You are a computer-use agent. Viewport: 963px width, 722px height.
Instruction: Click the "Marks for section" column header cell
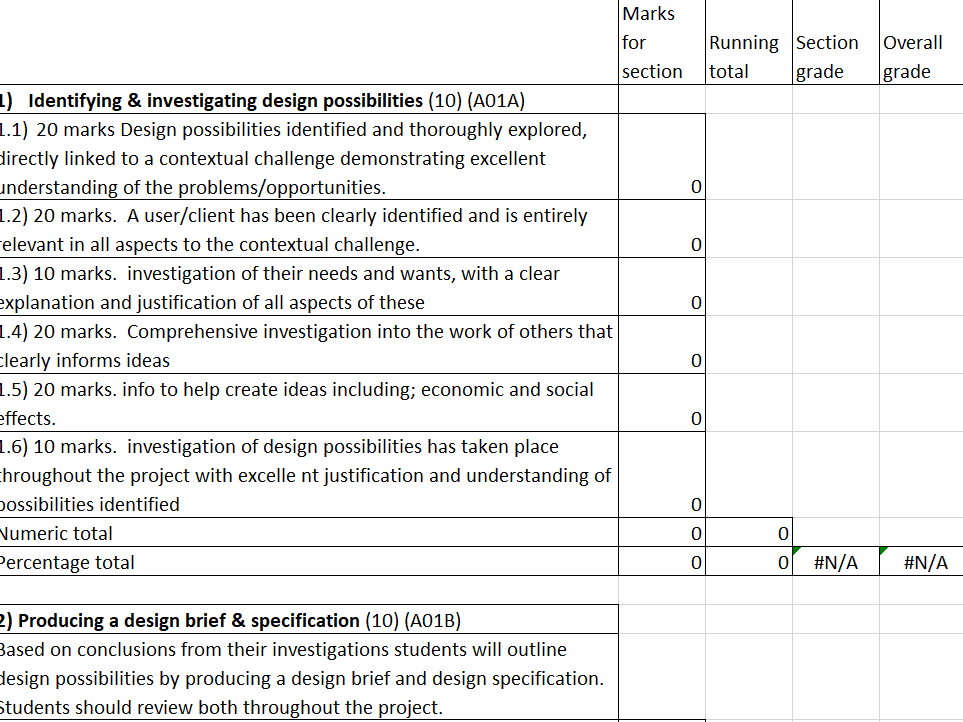(x=660, y=42)
